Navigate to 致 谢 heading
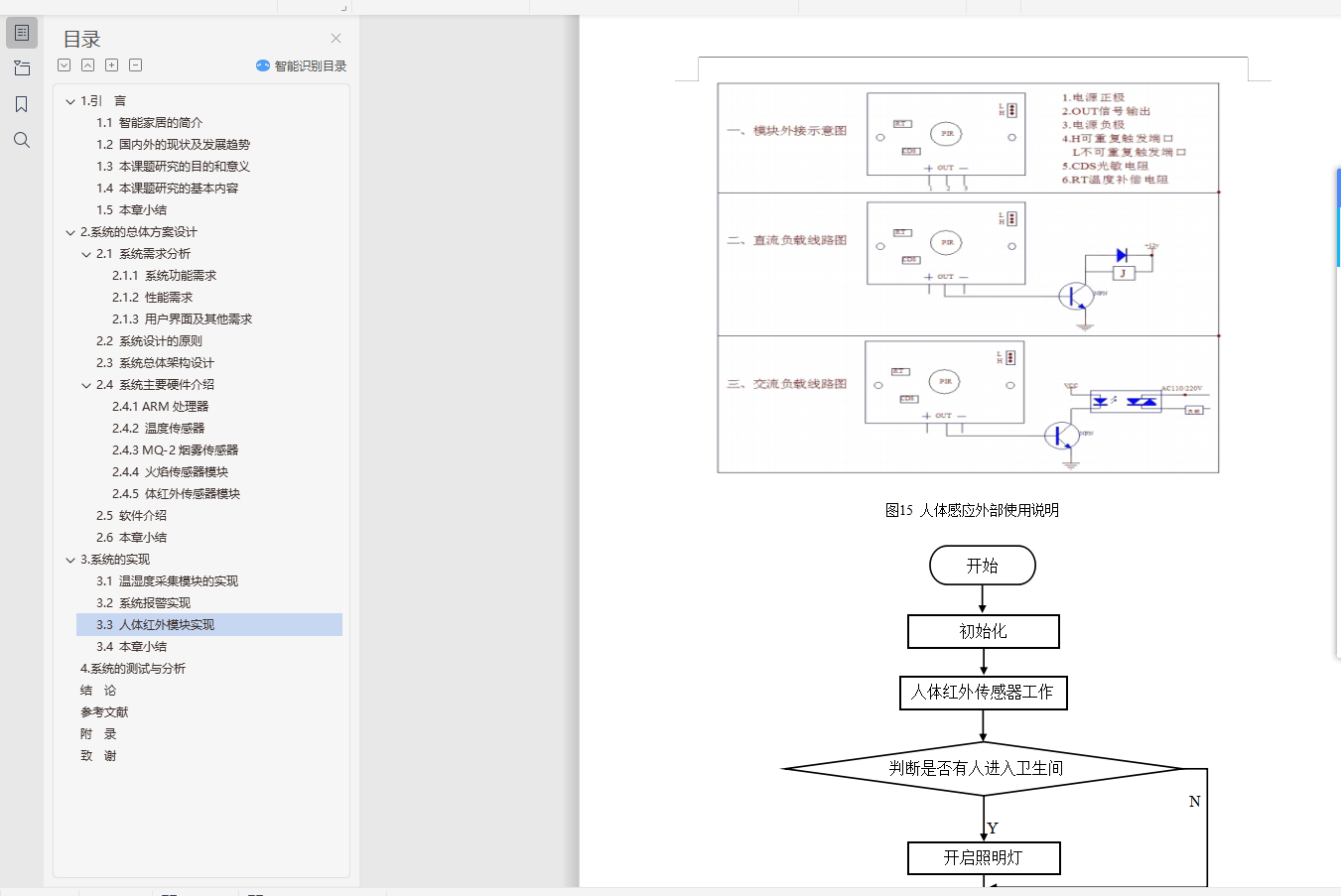Viewport: 1341px width, 896px height. tap(98, 756)
